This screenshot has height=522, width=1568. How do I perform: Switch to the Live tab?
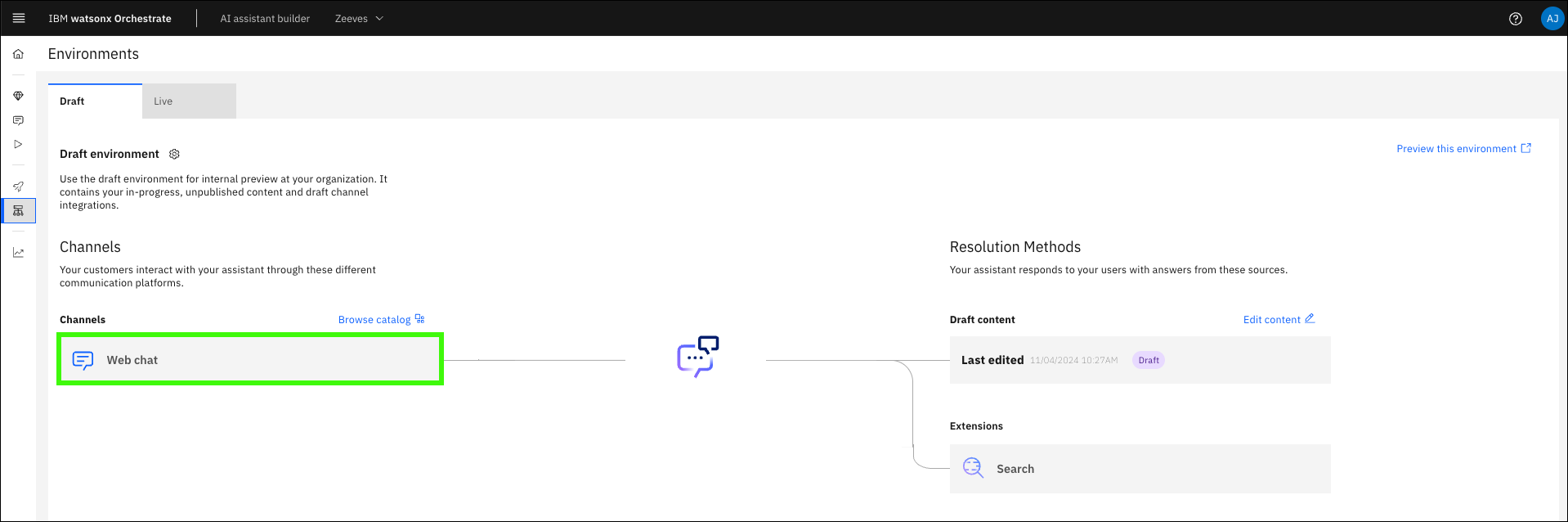pyautogui.click(x=189, y=101)
